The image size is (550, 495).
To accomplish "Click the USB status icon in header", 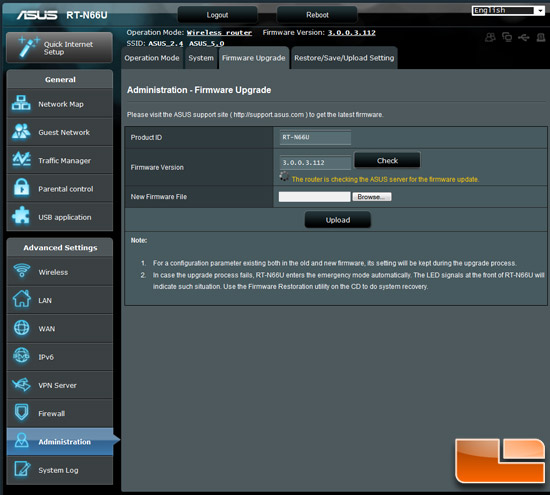I will coord(524,37).
